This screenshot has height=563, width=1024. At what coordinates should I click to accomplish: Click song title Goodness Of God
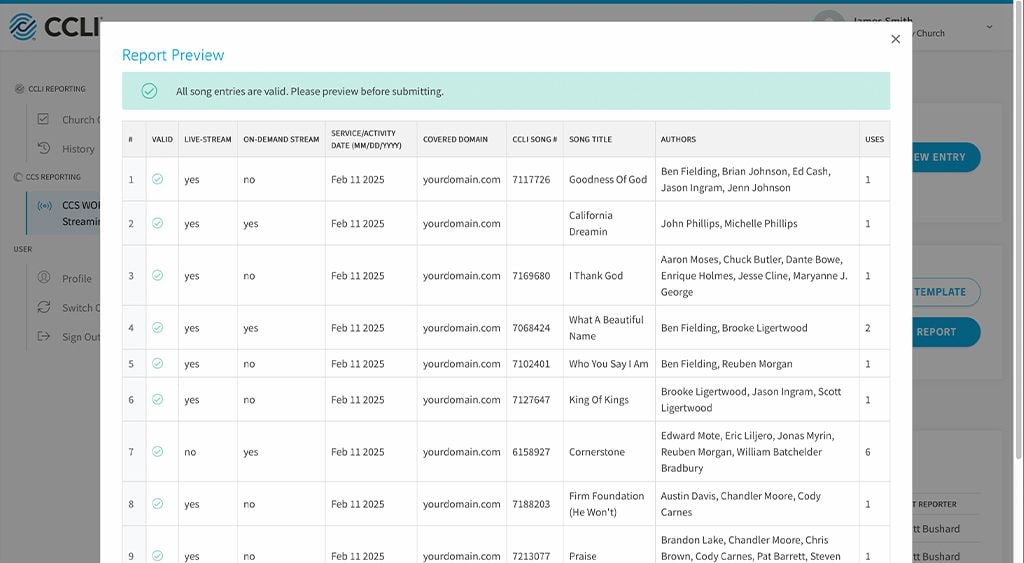point(608,180)
